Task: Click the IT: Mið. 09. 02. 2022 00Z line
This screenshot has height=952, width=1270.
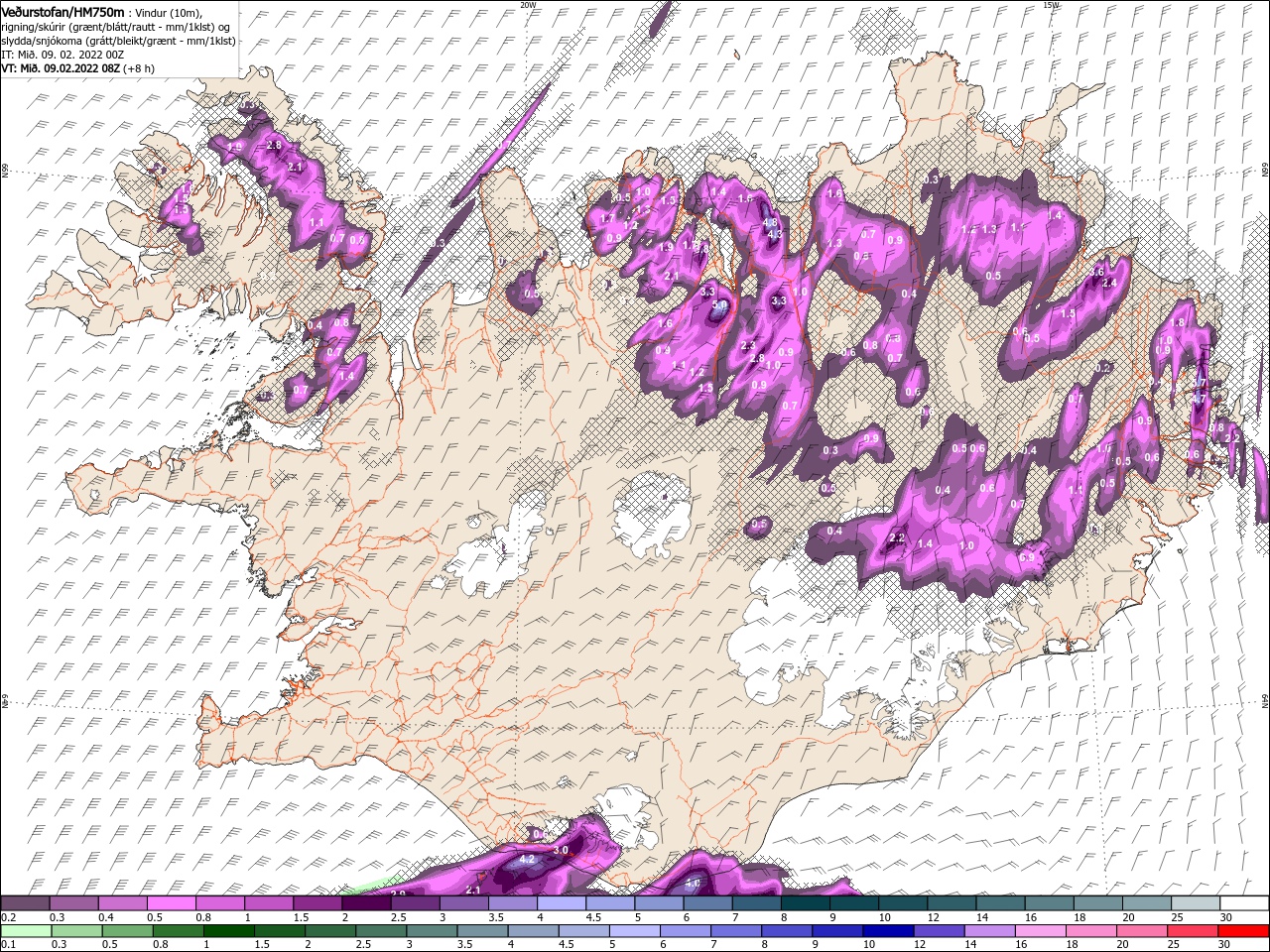Action: pyautogui.click(x=63, y=55)
